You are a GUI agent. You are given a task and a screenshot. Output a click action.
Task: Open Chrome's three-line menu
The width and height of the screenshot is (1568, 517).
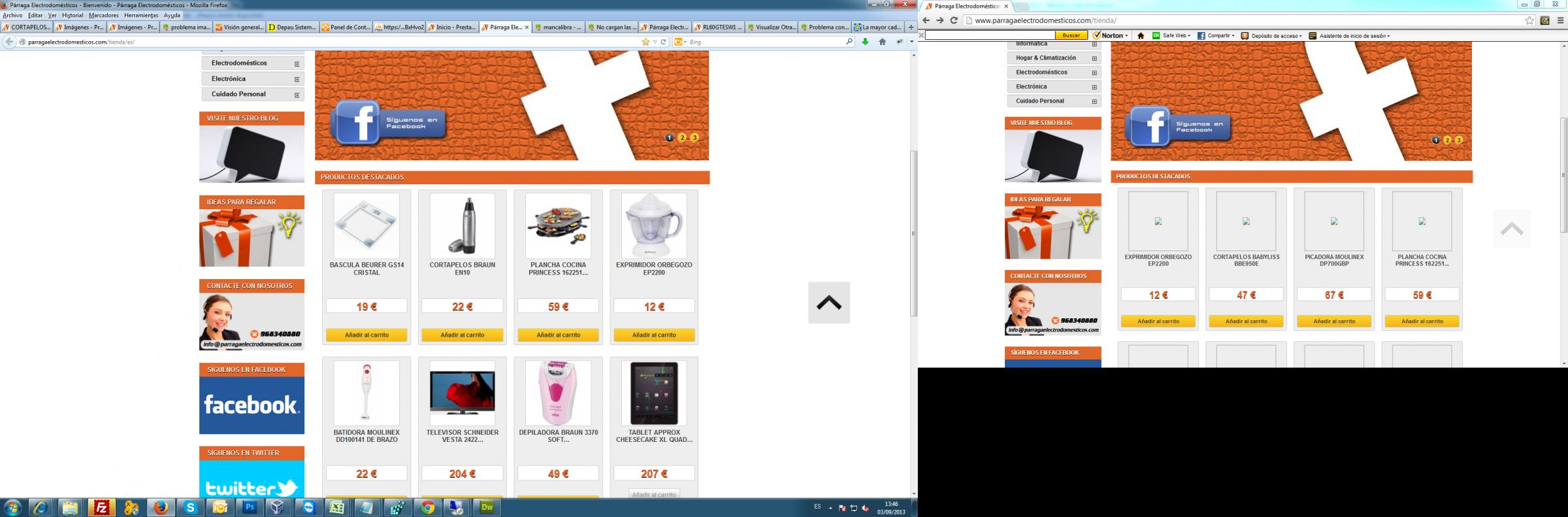pyautogui.click(x=1560, y=20)
